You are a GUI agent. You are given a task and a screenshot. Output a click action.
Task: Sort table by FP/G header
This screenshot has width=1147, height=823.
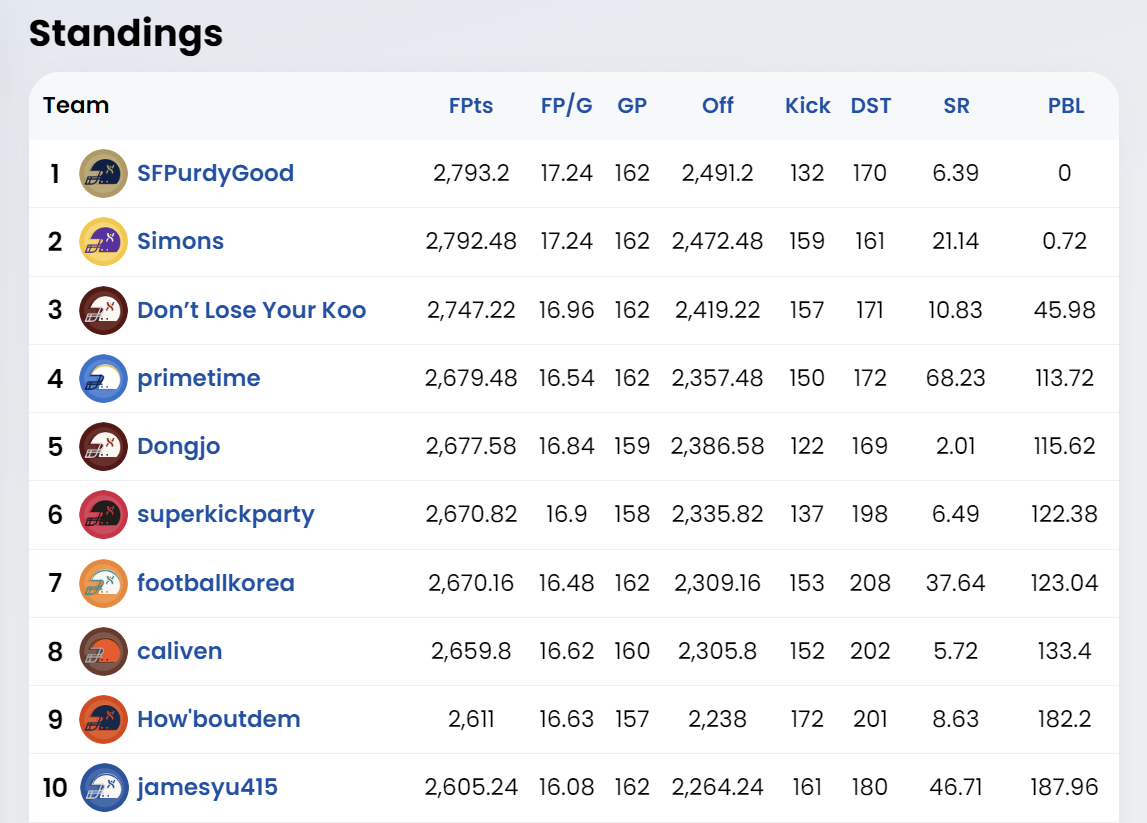566,106
